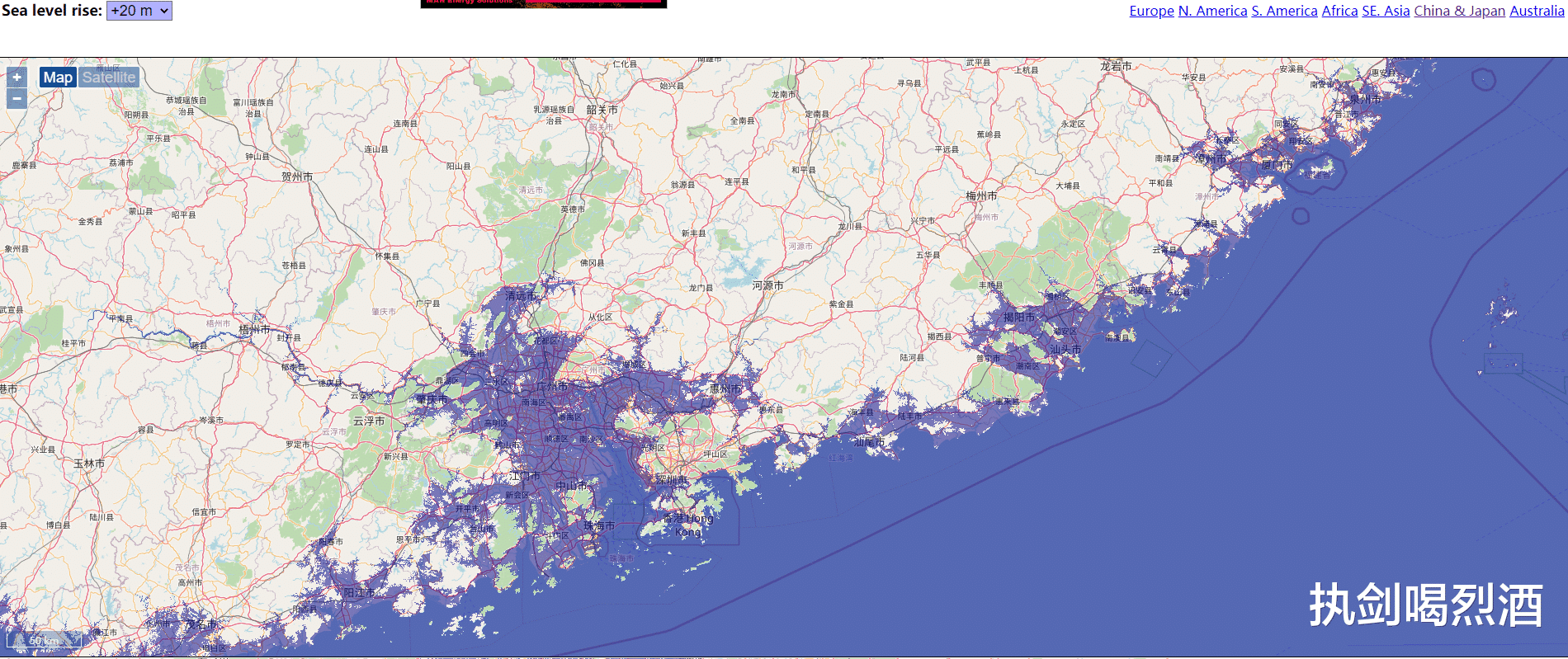Jump to the Africa region link
This screenshot has width=1568, height=659.
[x=1339, y=11]
